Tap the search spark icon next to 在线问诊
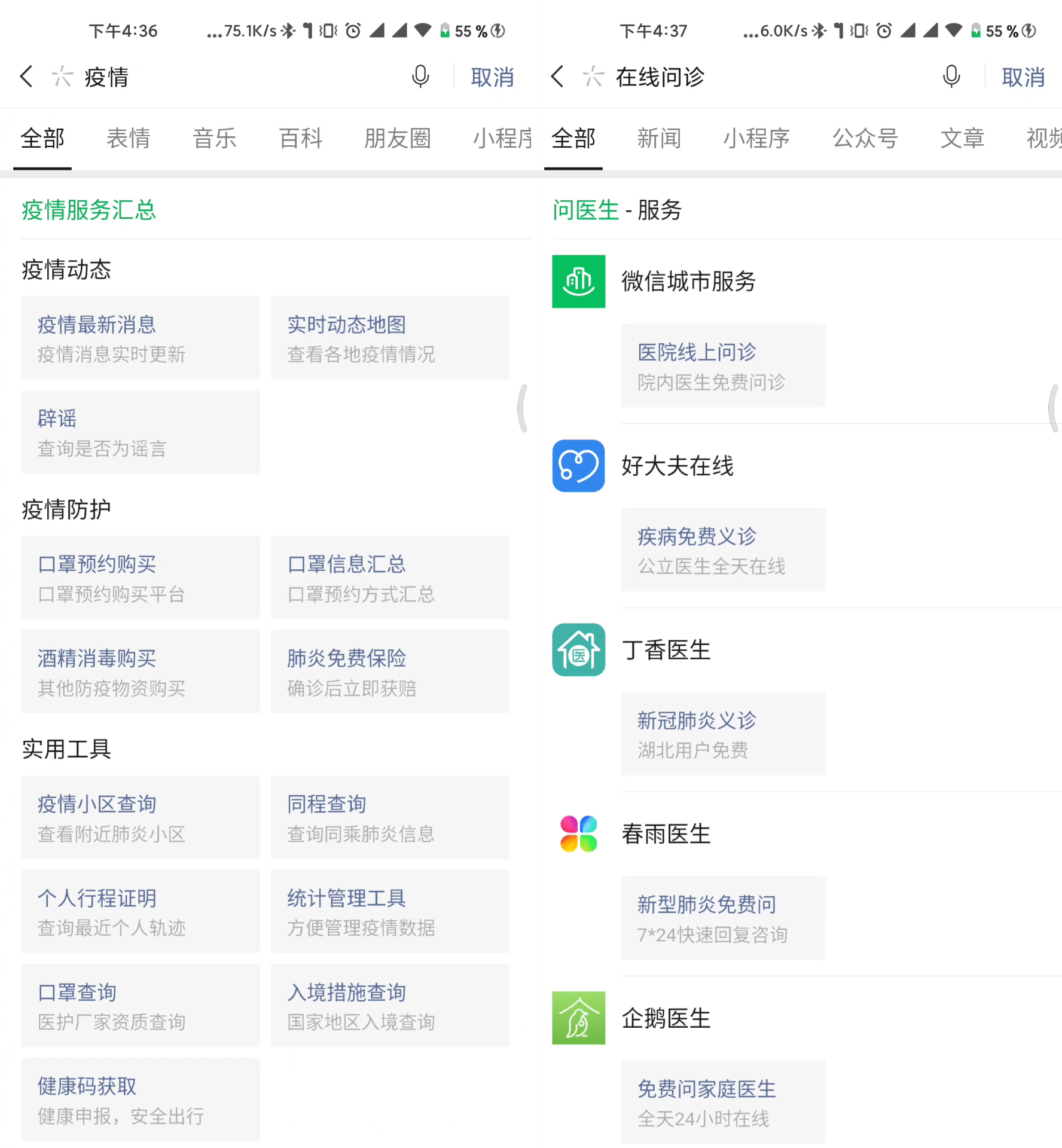The height and width of the screenshot is (1148, 1062). pos(593,77)
